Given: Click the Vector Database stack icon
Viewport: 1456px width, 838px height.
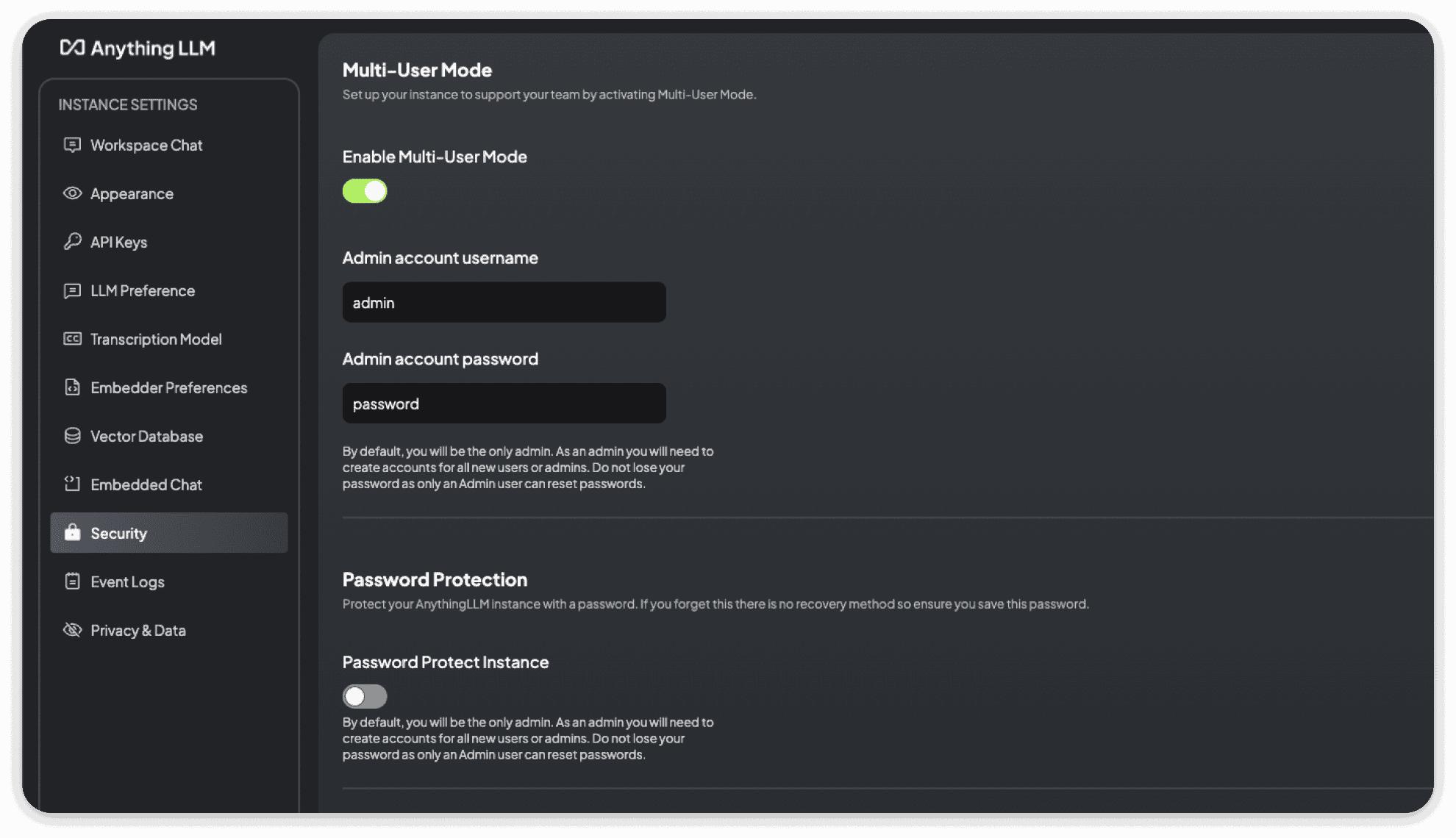Looking at the screenshot, I should (72, 436).
